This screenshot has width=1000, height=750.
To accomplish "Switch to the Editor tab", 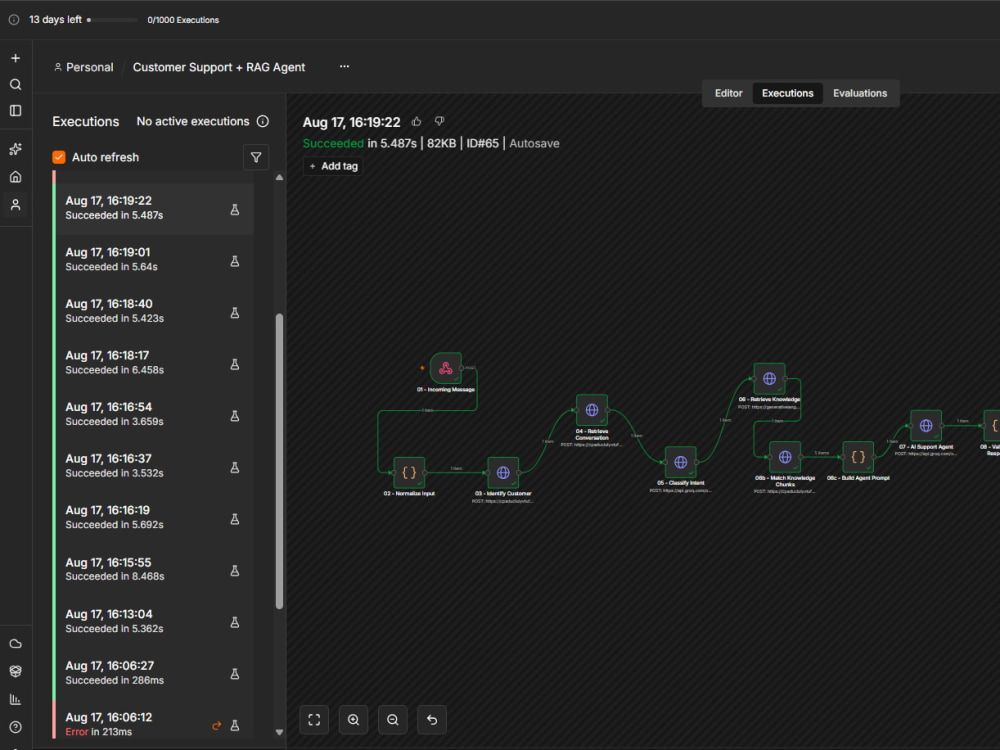I will click(728, 93).
